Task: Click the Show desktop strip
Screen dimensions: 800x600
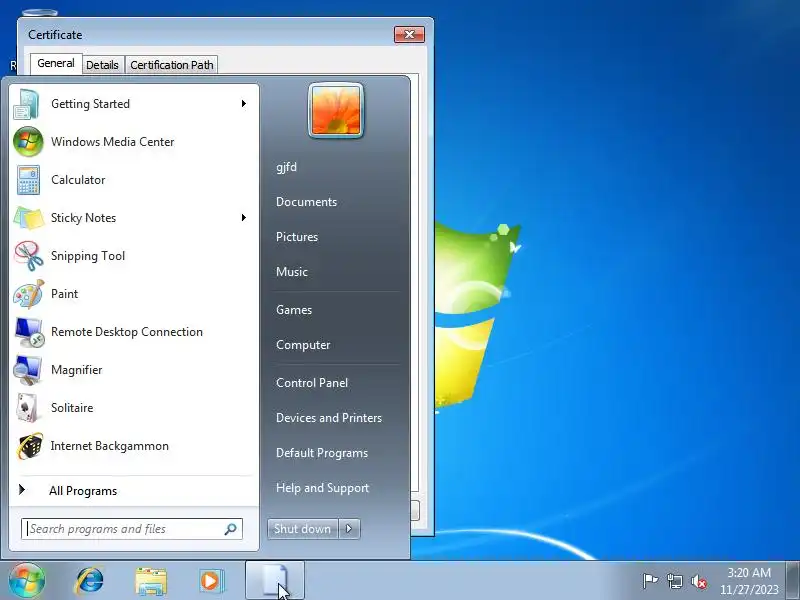Action: pos(793,581)
